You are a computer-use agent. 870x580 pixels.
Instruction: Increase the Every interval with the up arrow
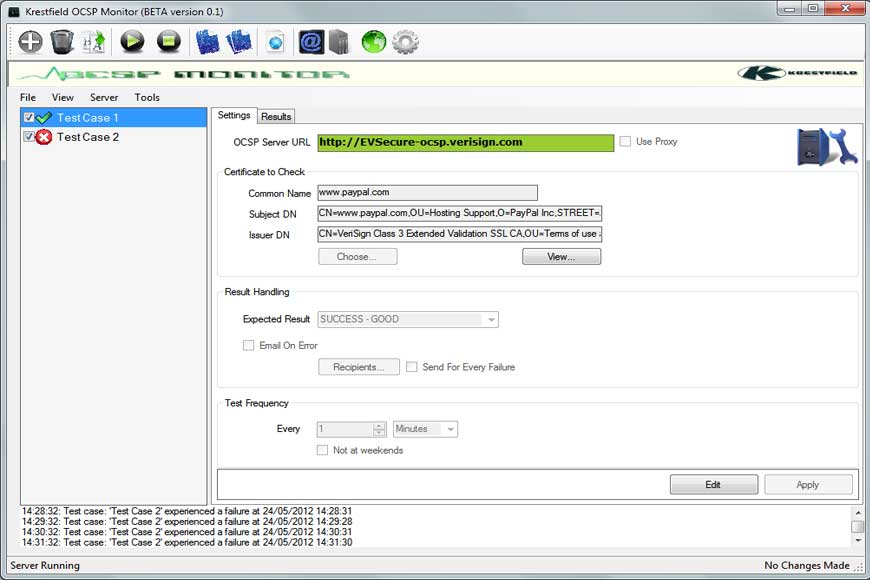tap(380, 426)
